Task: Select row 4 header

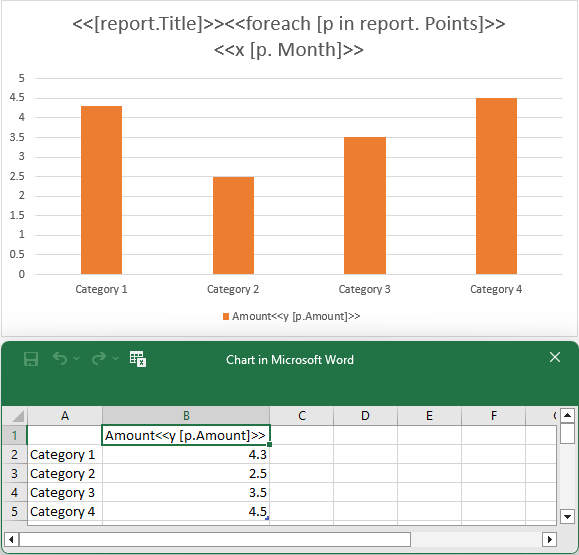Action: (x=15, y=492)
